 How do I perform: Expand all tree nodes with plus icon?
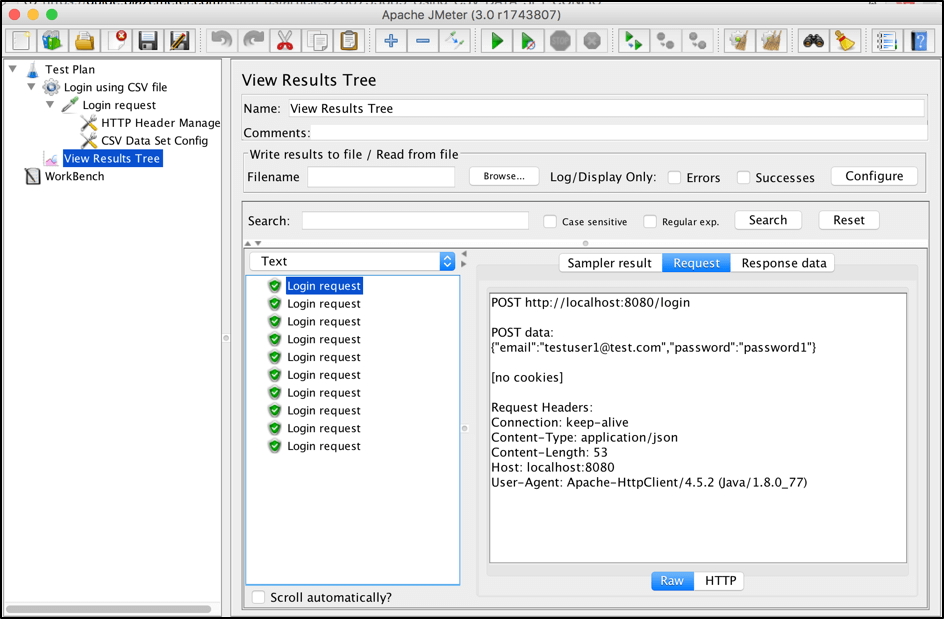(391, 41)
